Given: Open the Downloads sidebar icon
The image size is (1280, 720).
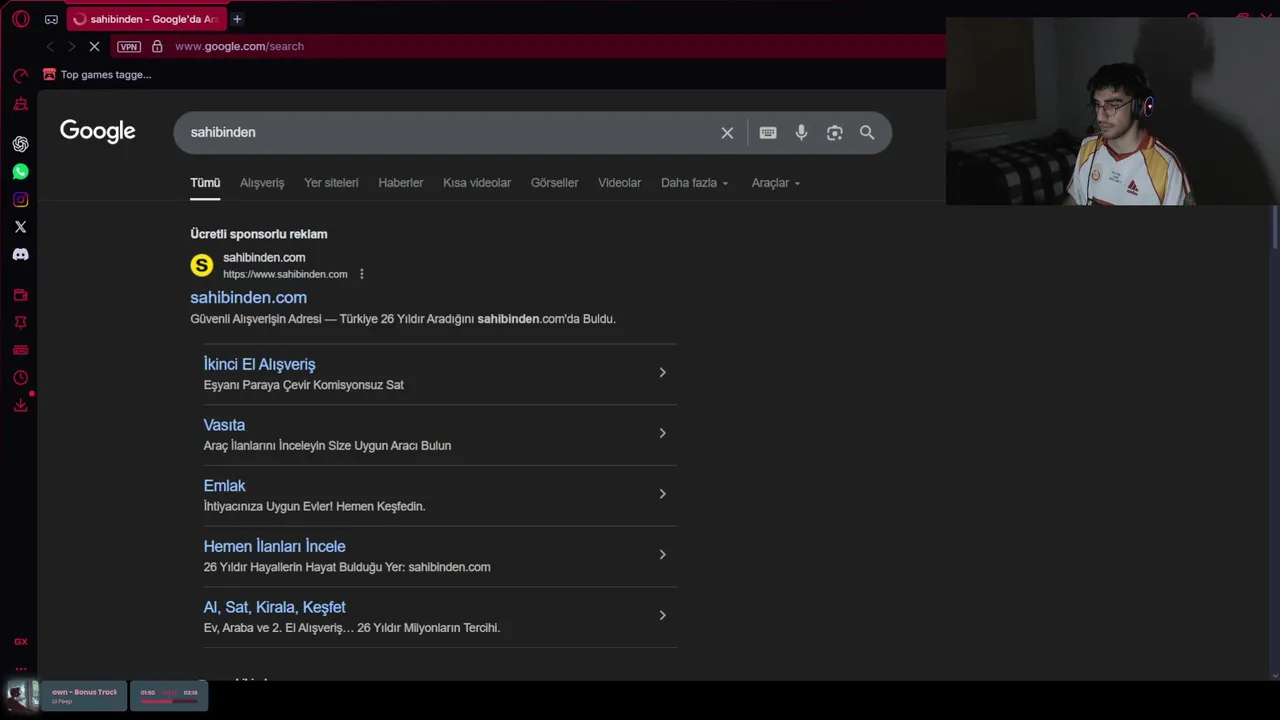Looking at the screenshot, I should [x=20, y=405].
